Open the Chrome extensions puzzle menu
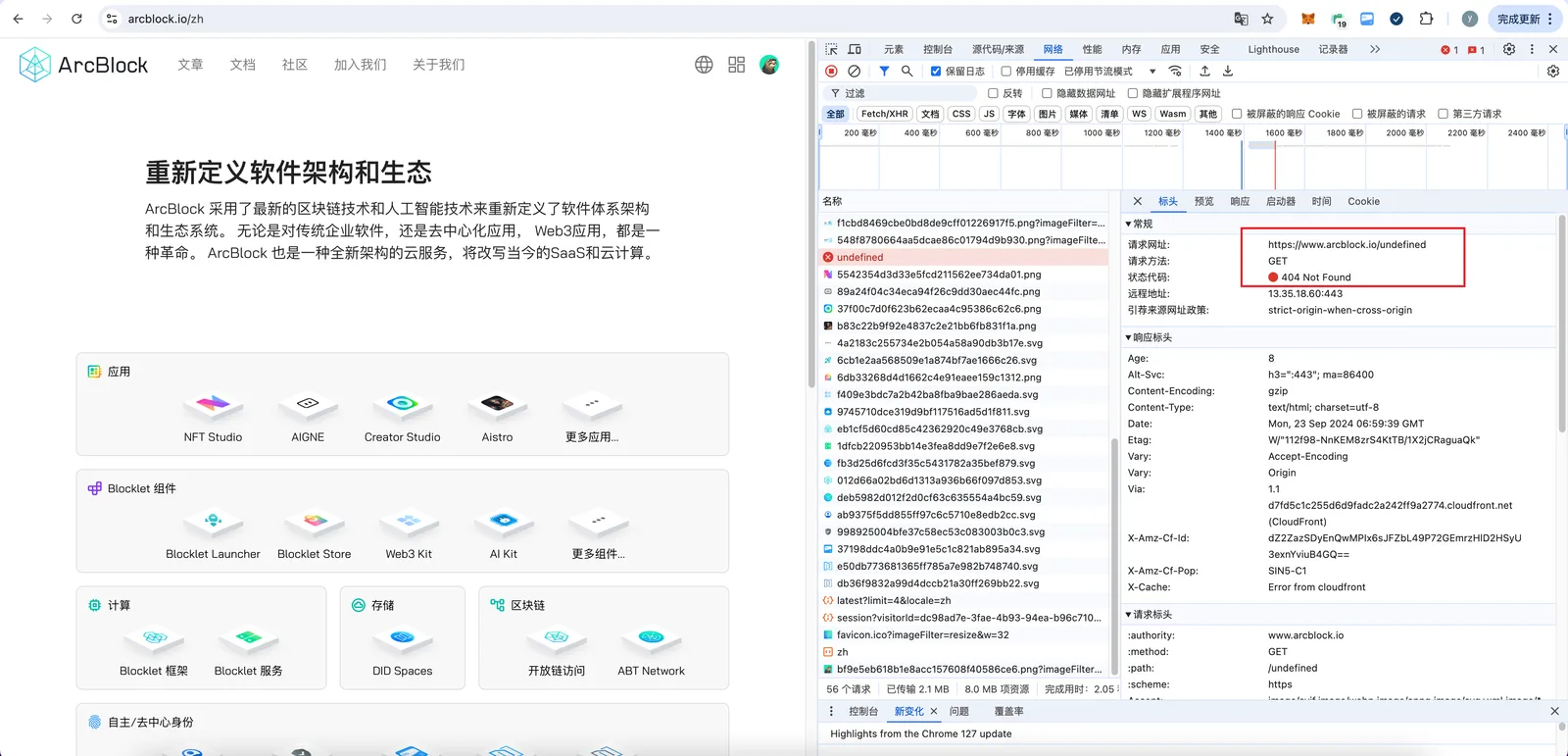1568x756 pixels. [x=1426, y=19]
